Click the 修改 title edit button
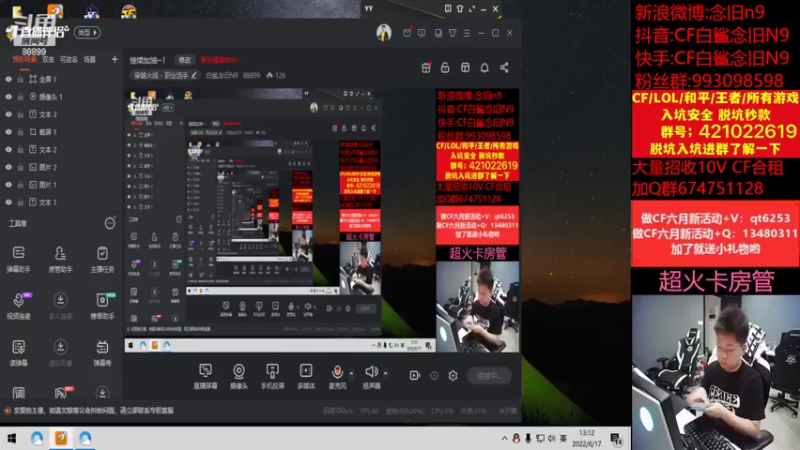Screen dimensions: 800x450 click(185, 60)
